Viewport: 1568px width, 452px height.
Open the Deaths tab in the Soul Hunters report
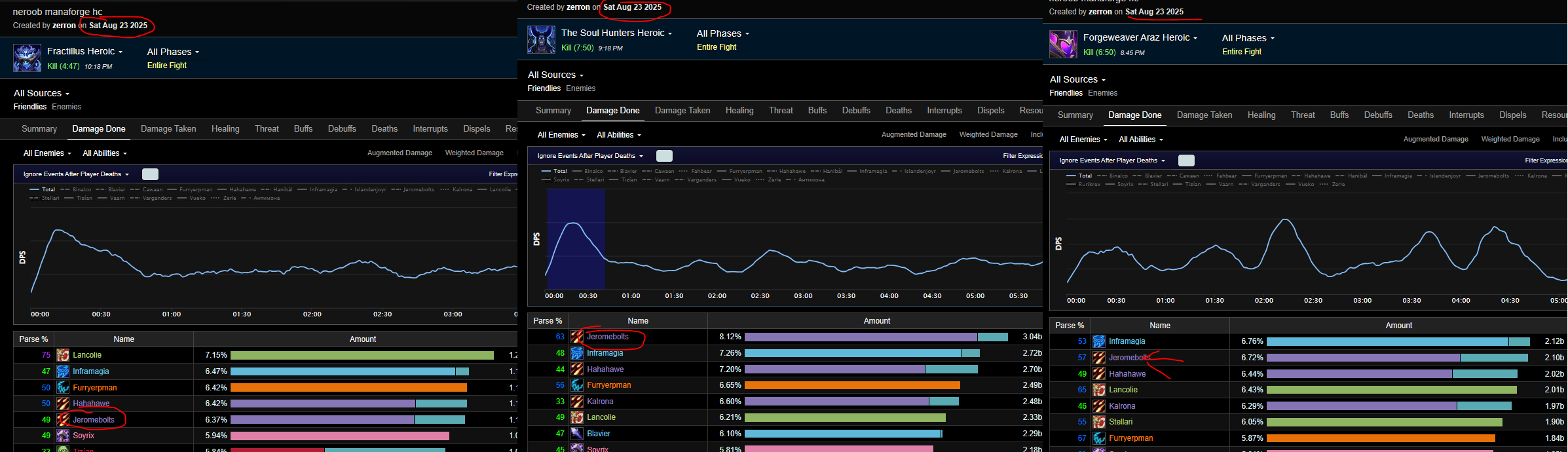click(899, 111)
